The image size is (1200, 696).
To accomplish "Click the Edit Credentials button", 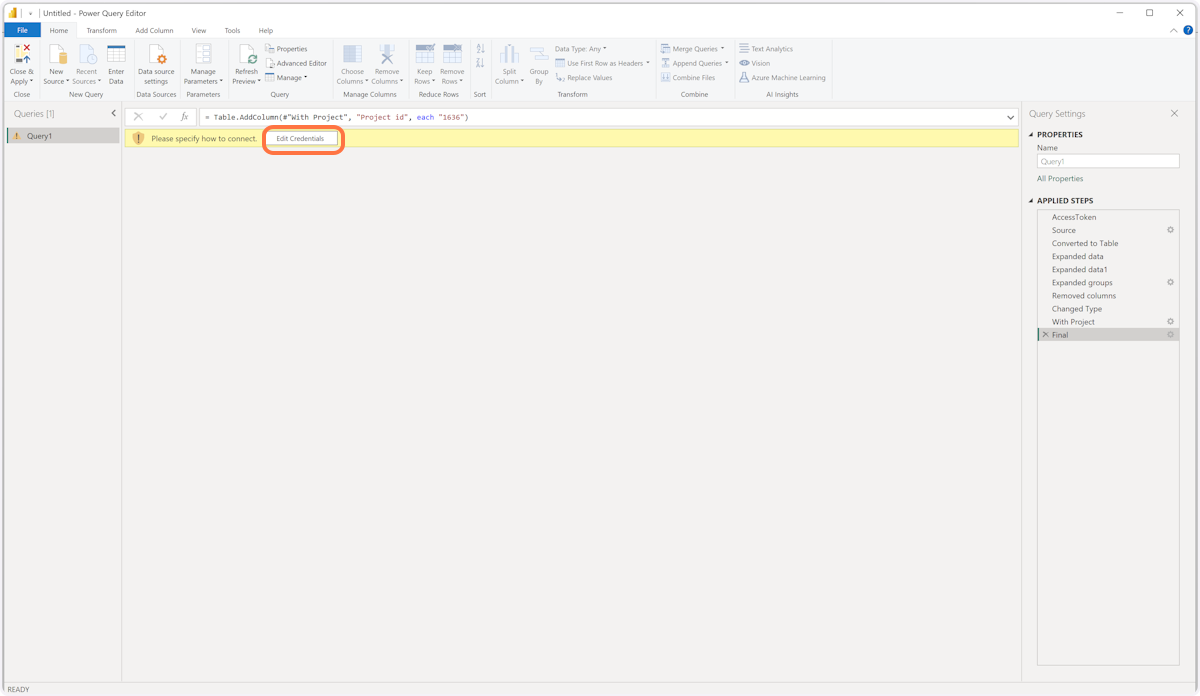I will click(x=300, y=139).
